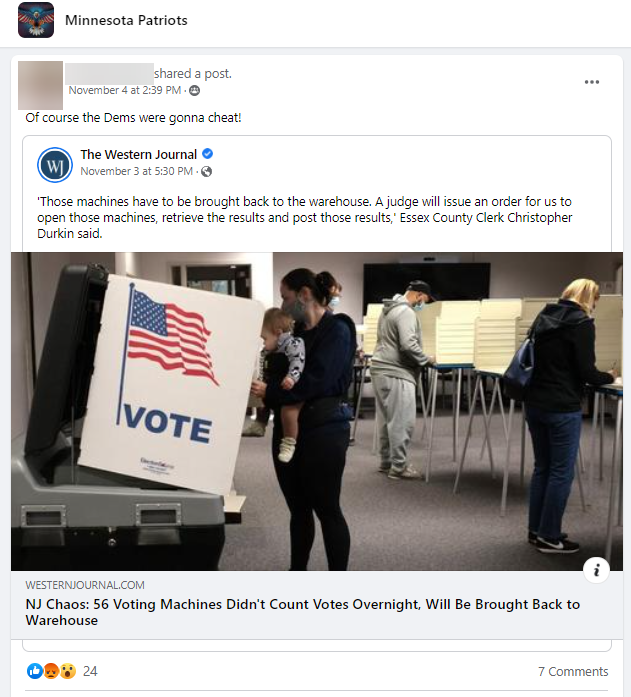
Task: Click the blue verified badge
Action: [x=208, y=154]
